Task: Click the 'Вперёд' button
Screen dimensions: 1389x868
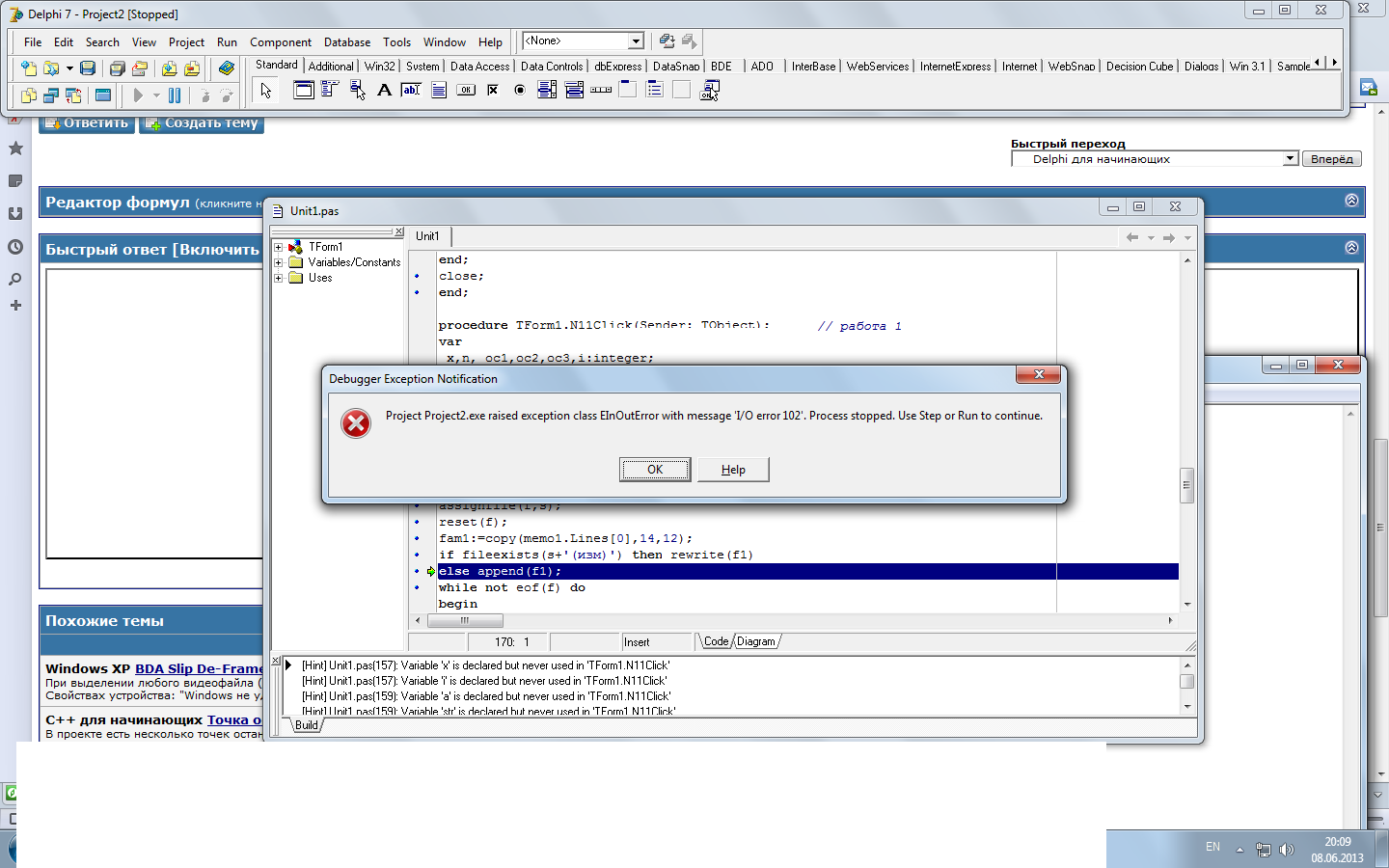Action: [1332, 159]
